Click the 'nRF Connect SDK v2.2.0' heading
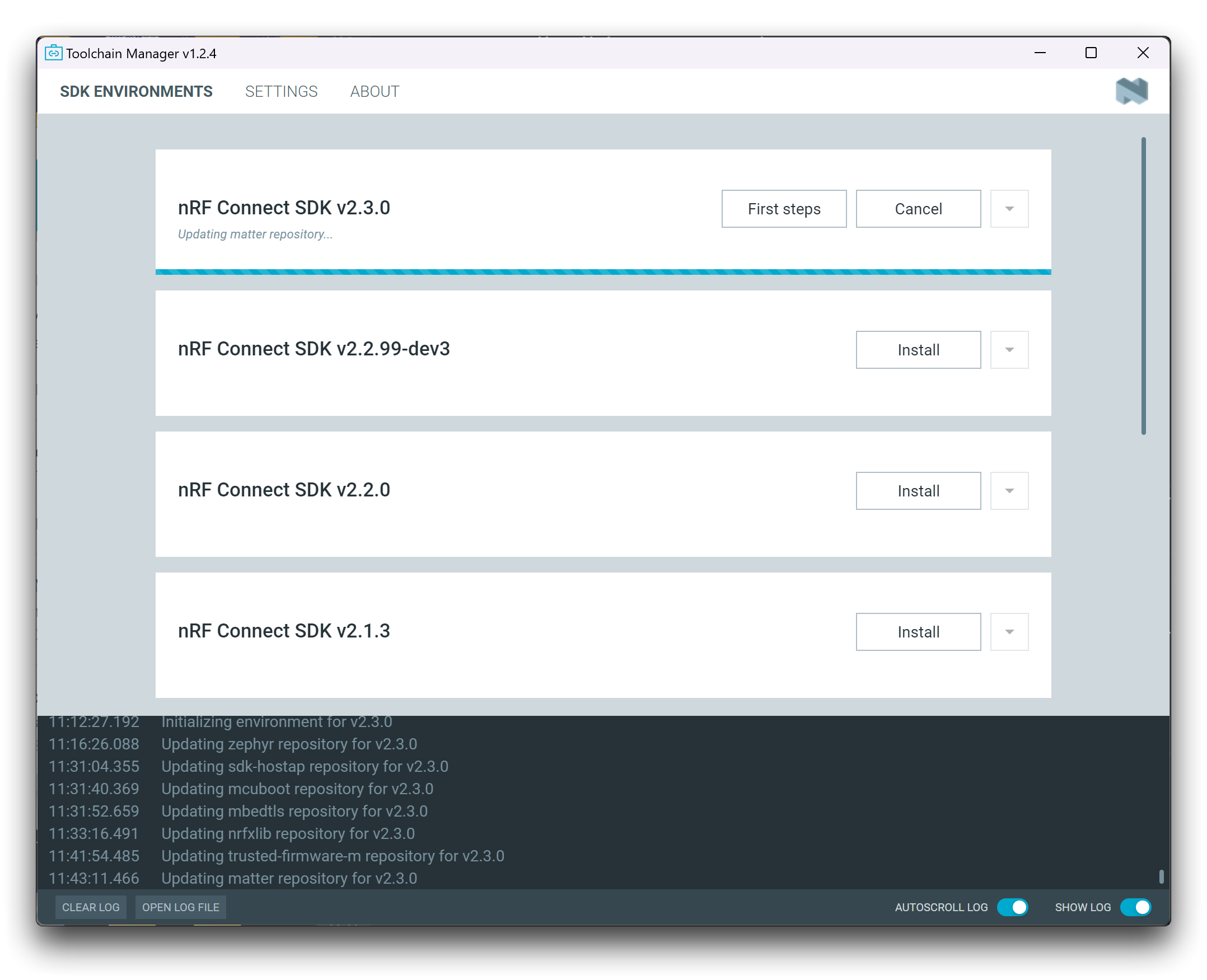The image size is (1207, 980). [284, 490]
